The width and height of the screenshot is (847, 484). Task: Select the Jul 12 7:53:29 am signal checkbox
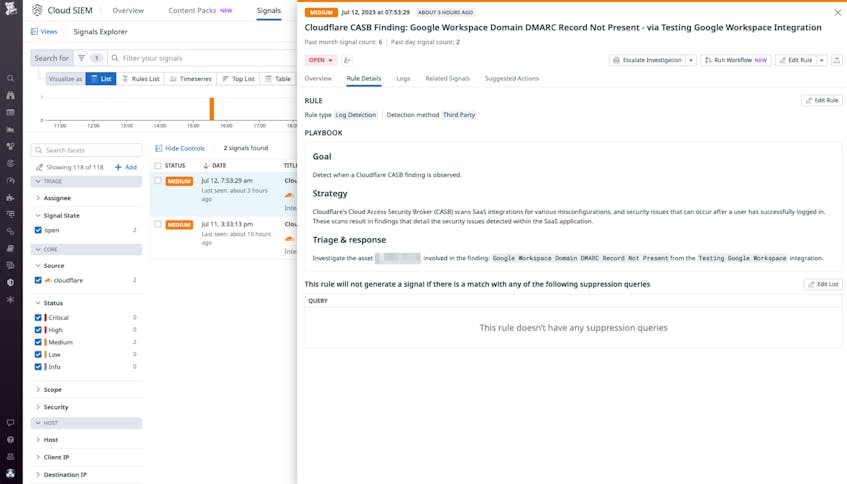(158, 180)
